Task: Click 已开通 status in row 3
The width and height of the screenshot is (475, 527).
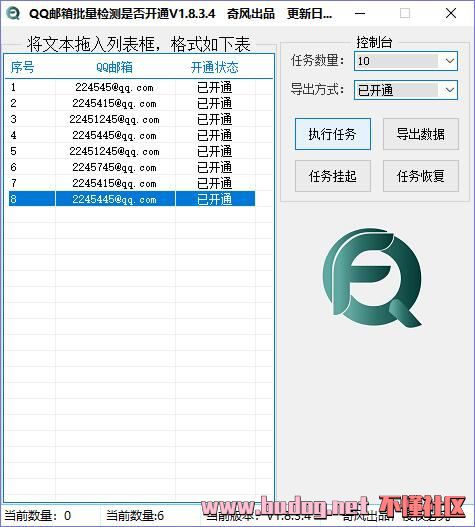Action: (214, 120)
